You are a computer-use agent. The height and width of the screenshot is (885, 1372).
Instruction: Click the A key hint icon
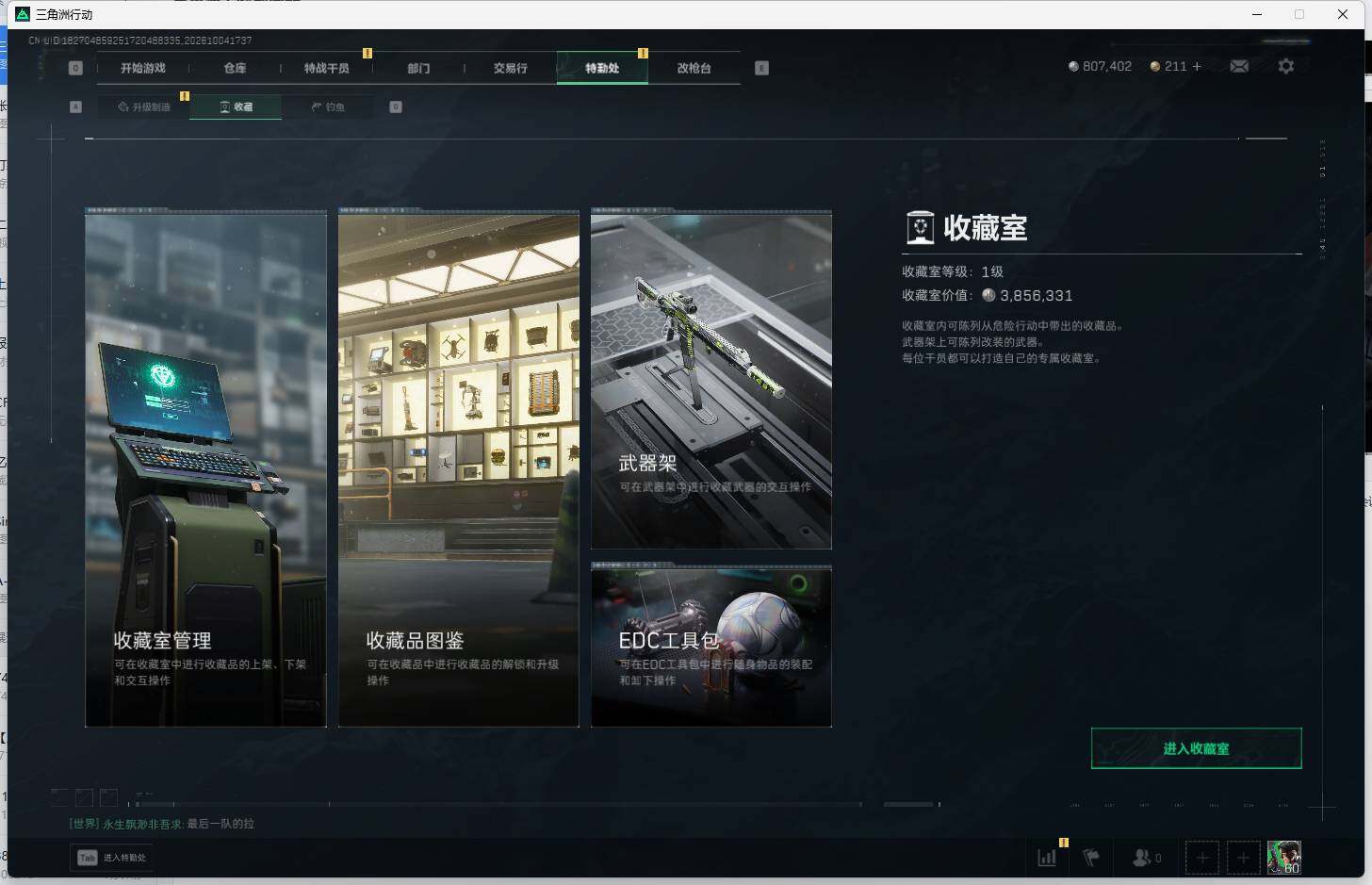point(75,107)
